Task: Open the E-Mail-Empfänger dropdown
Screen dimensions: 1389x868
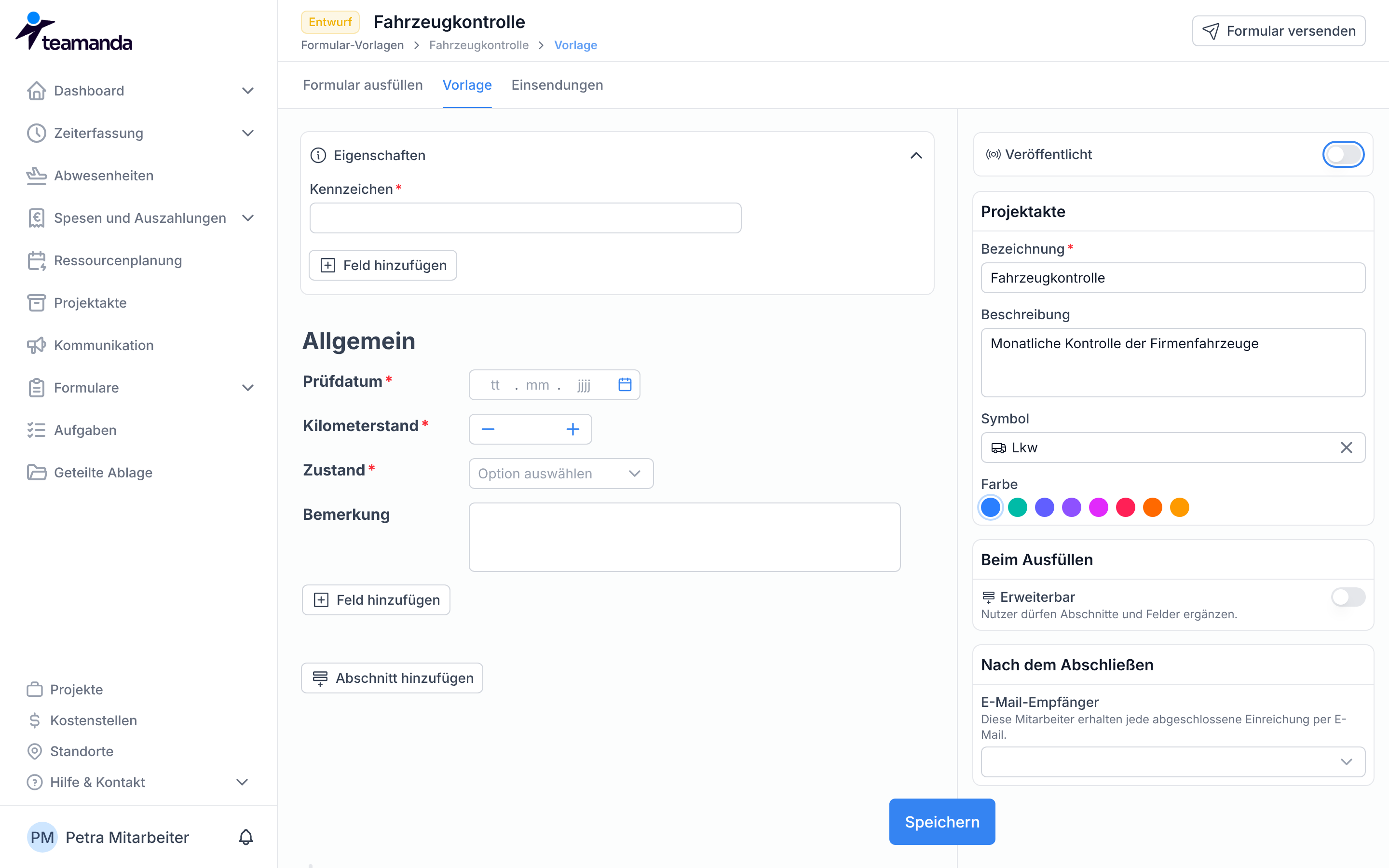Action: 1172,762
